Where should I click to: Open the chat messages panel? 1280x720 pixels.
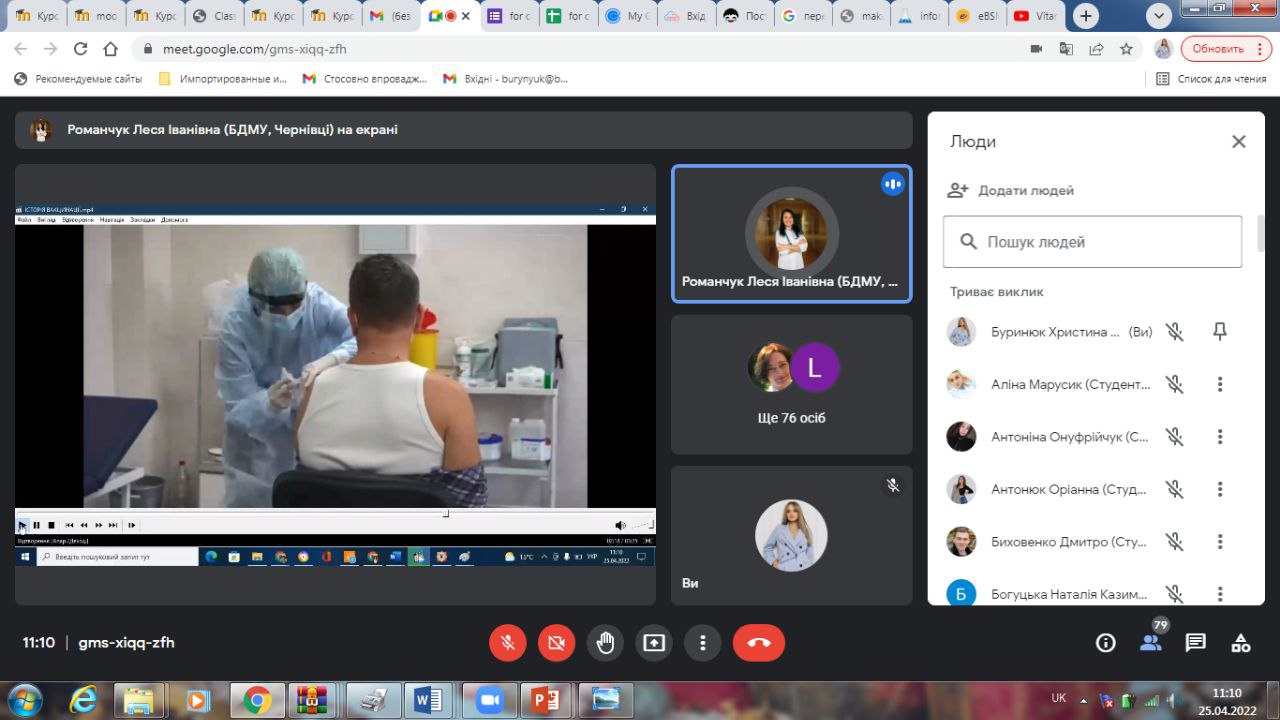click(x=1195, y=643)
